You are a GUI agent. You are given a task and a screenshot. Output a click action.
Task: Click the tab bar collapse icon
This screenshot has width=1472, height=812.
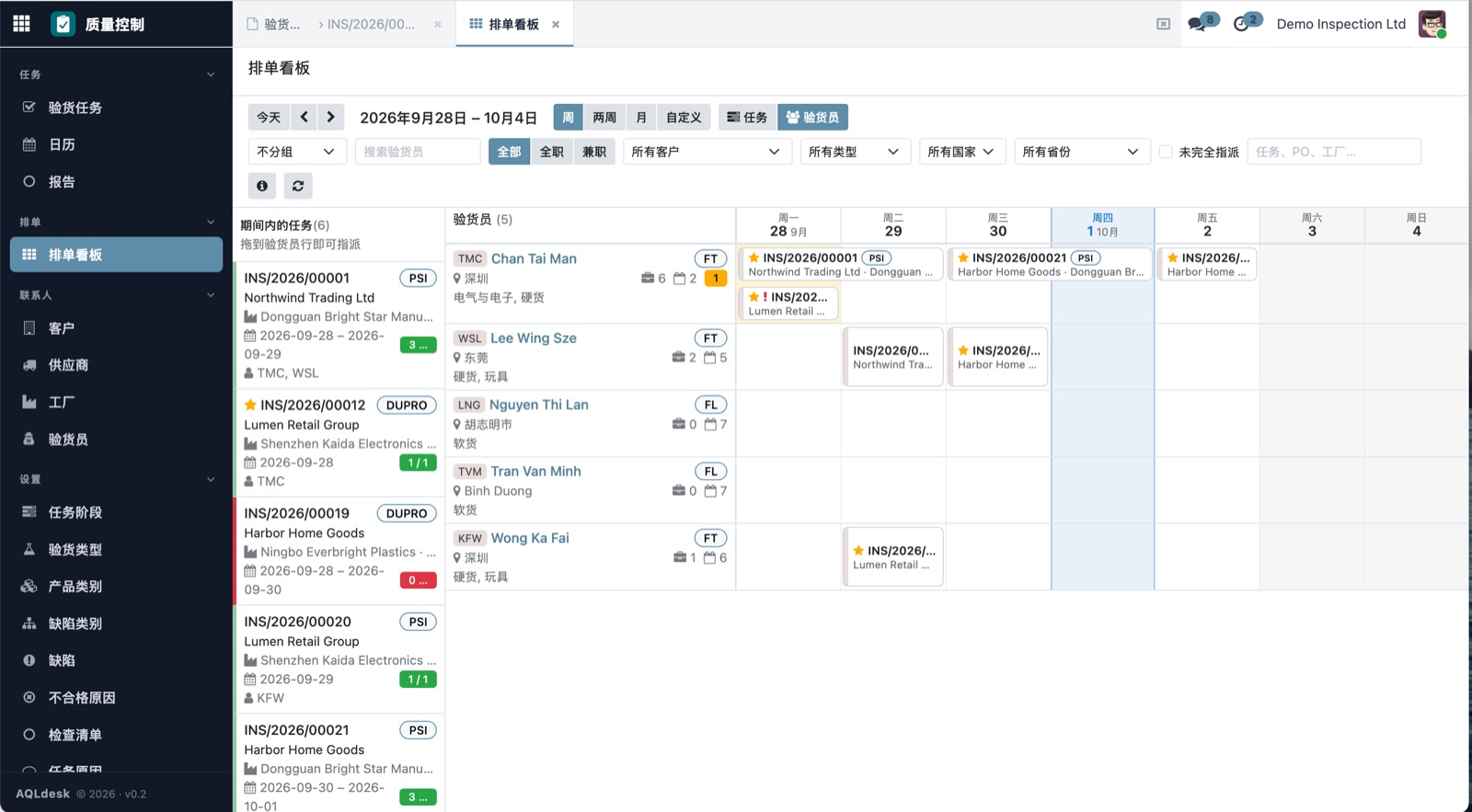[x=1163, y=24]
